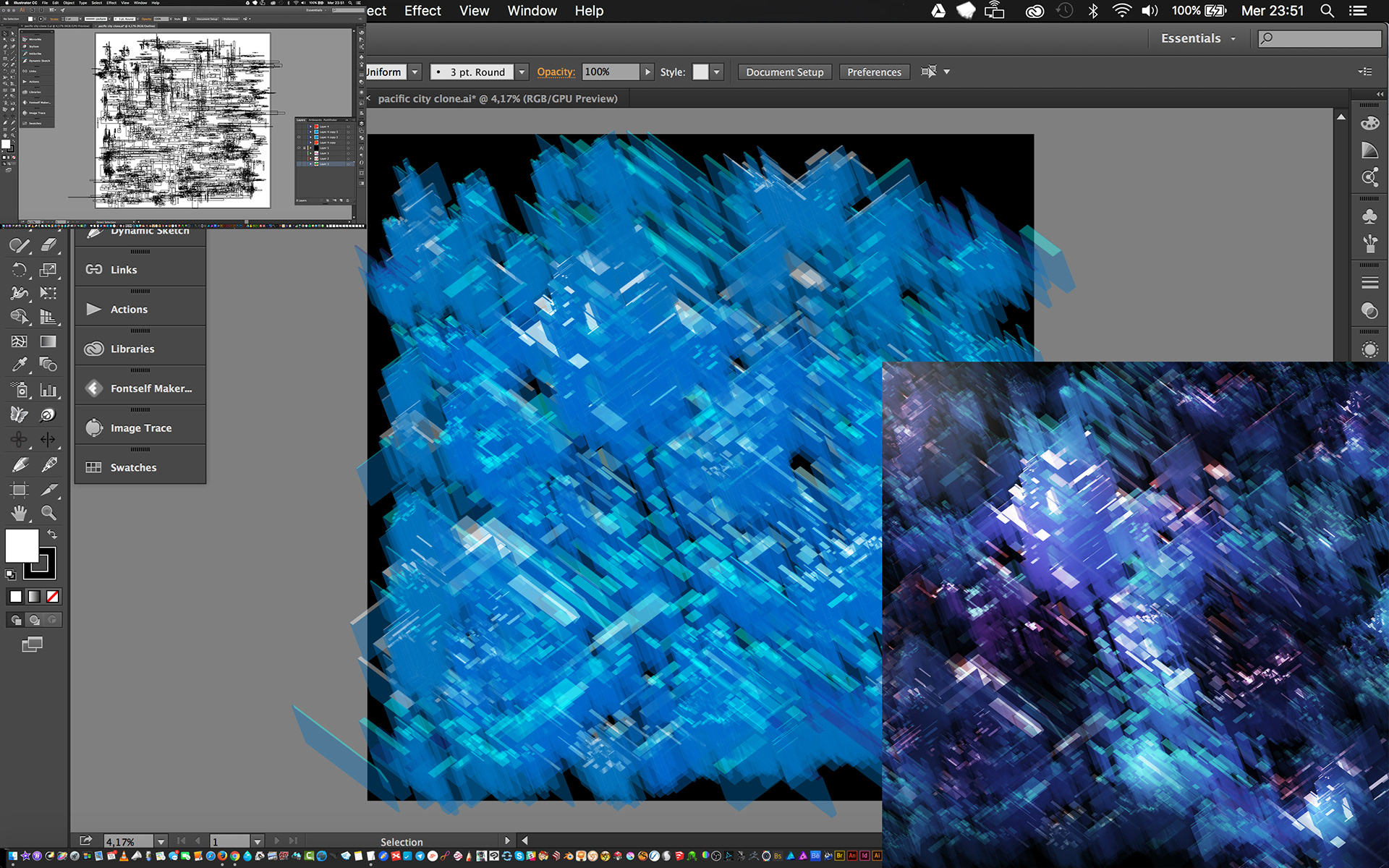The width and height of the screenshot is (1389, 868).
Task: Enable Draw Inside mode
Action: [52, 620]
